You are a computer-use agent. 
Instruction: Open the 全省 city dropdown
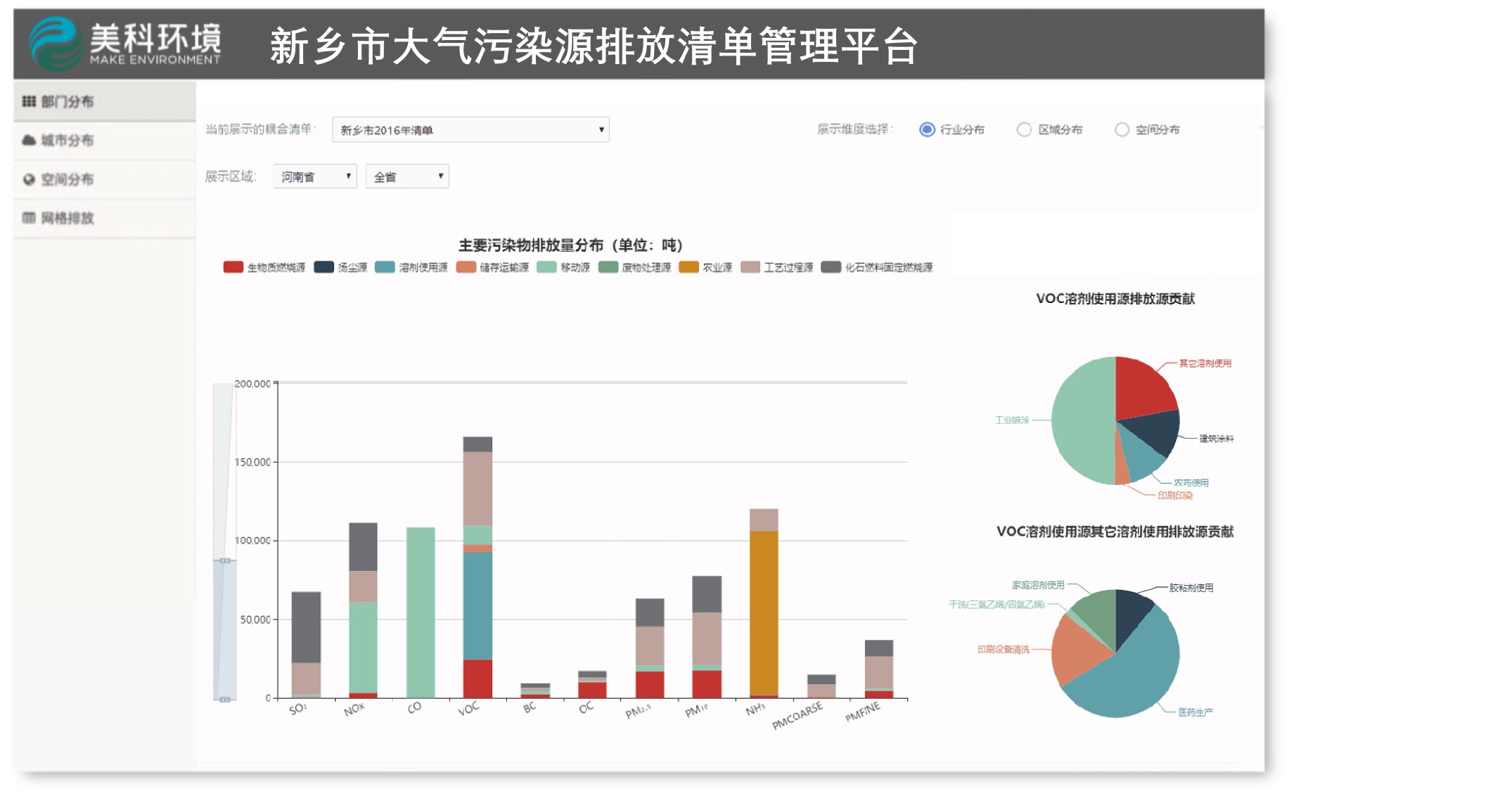pyautogui.click(x=407, y=176)
